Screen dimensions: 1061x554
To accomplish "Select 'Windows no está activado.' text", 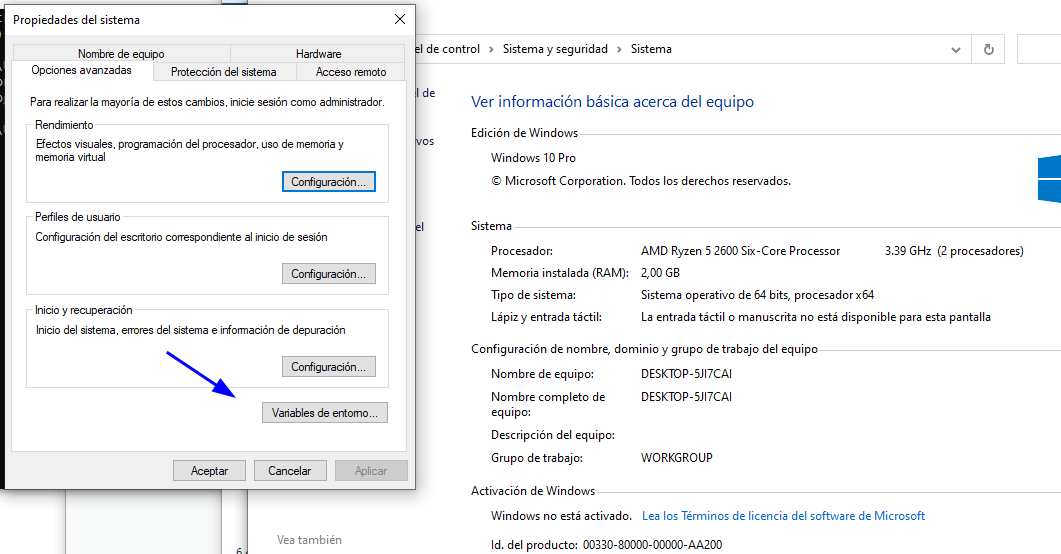I will click(562, 516).
